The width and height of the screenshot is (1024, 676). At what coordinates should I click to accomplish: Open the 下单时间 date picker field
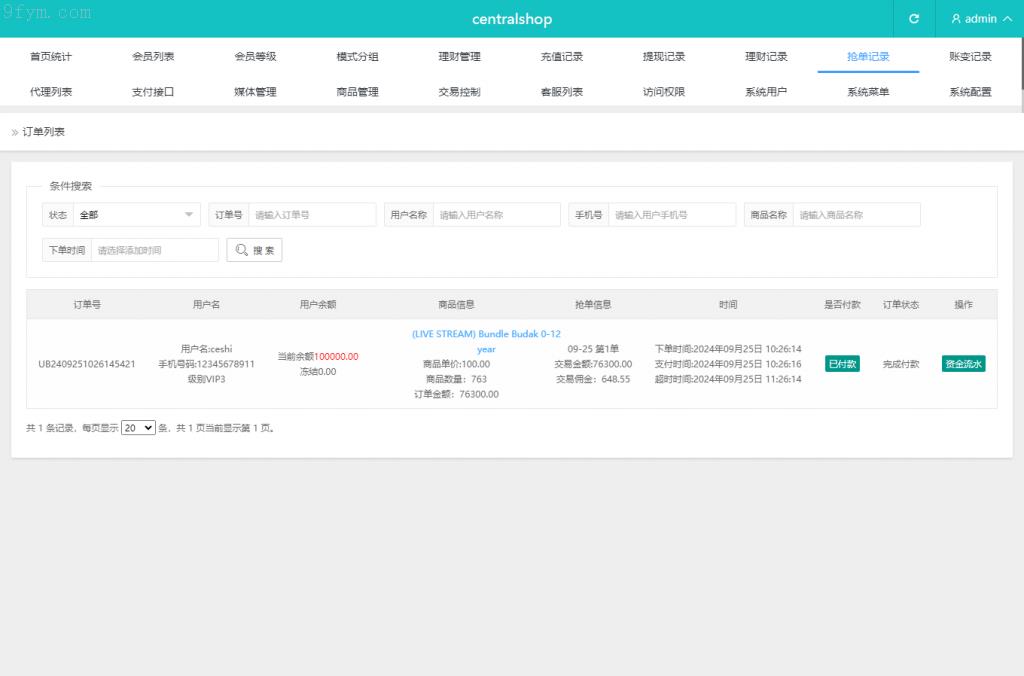coord(154,250)
